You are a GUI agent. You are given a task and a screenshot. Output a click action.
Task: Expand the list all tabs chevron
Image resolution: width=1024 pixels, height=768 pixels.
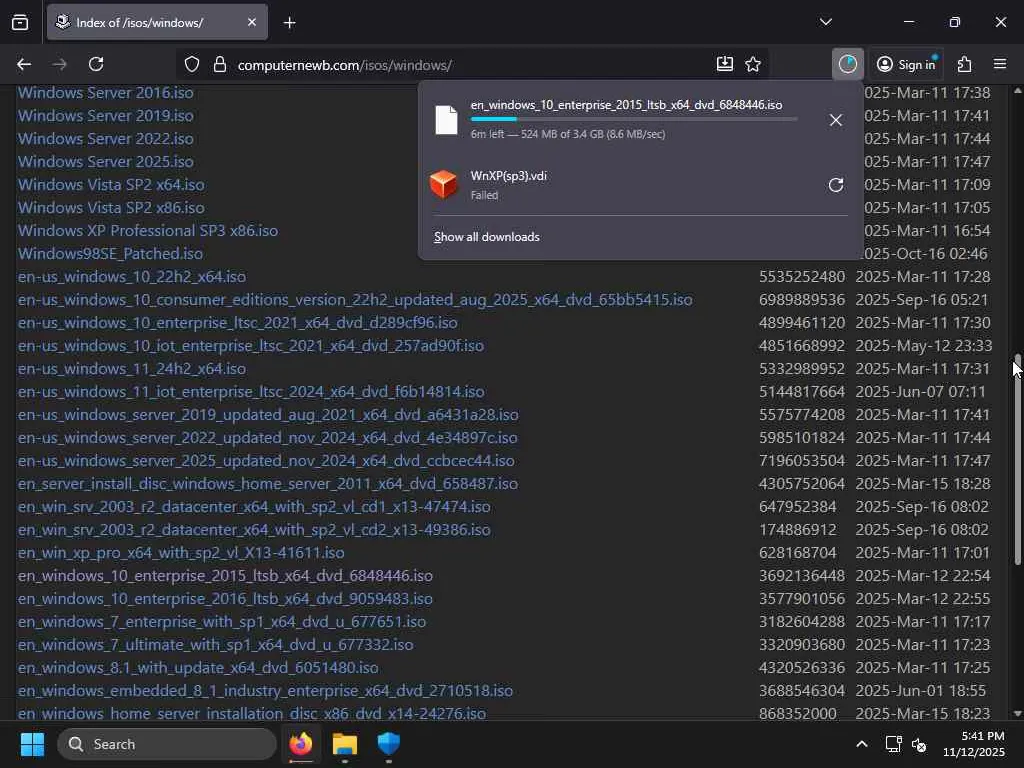825,22
